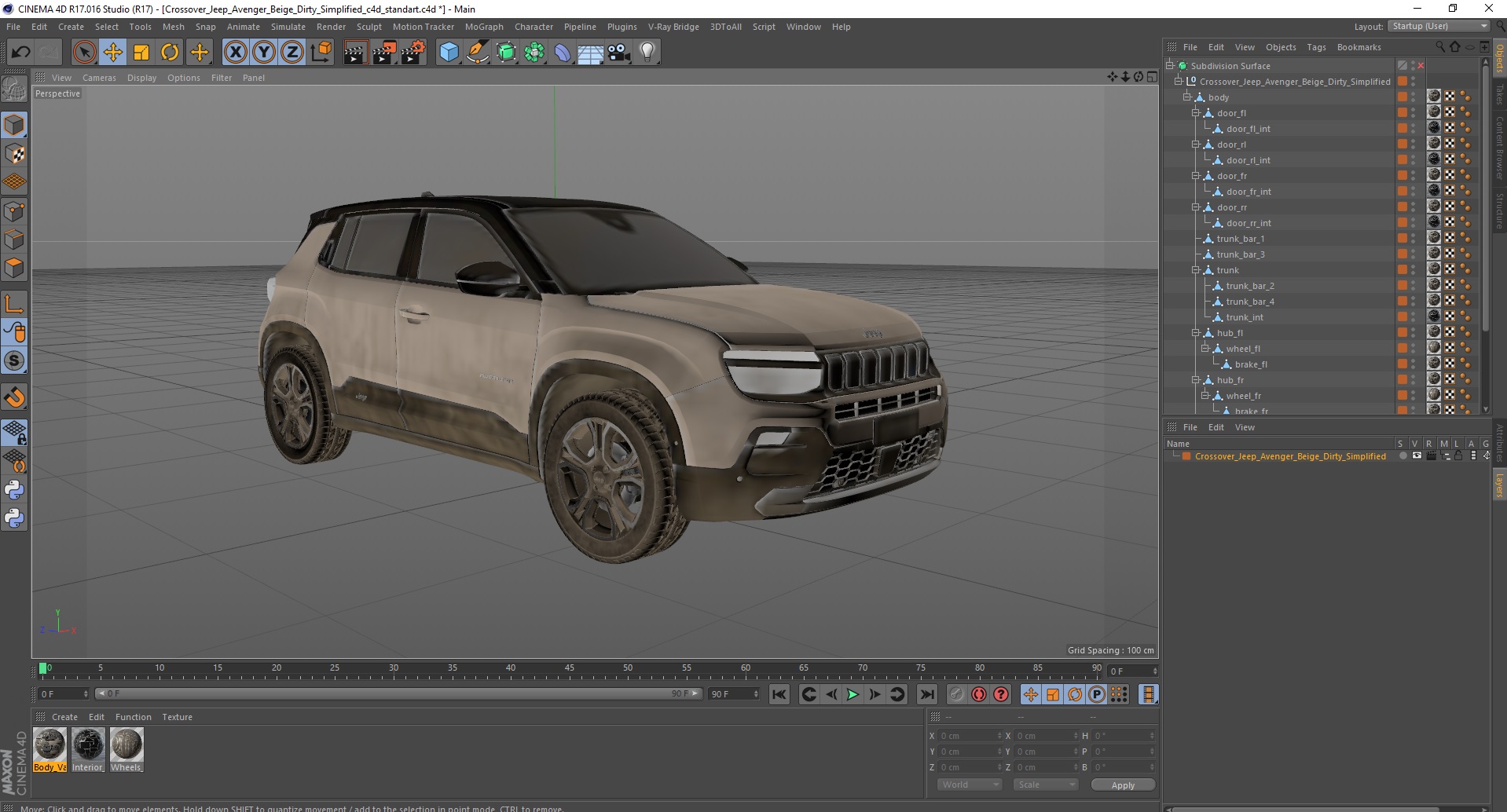1507x812 pixels.
Task: Click the coordinate system icon
Action: click(321, 53)
